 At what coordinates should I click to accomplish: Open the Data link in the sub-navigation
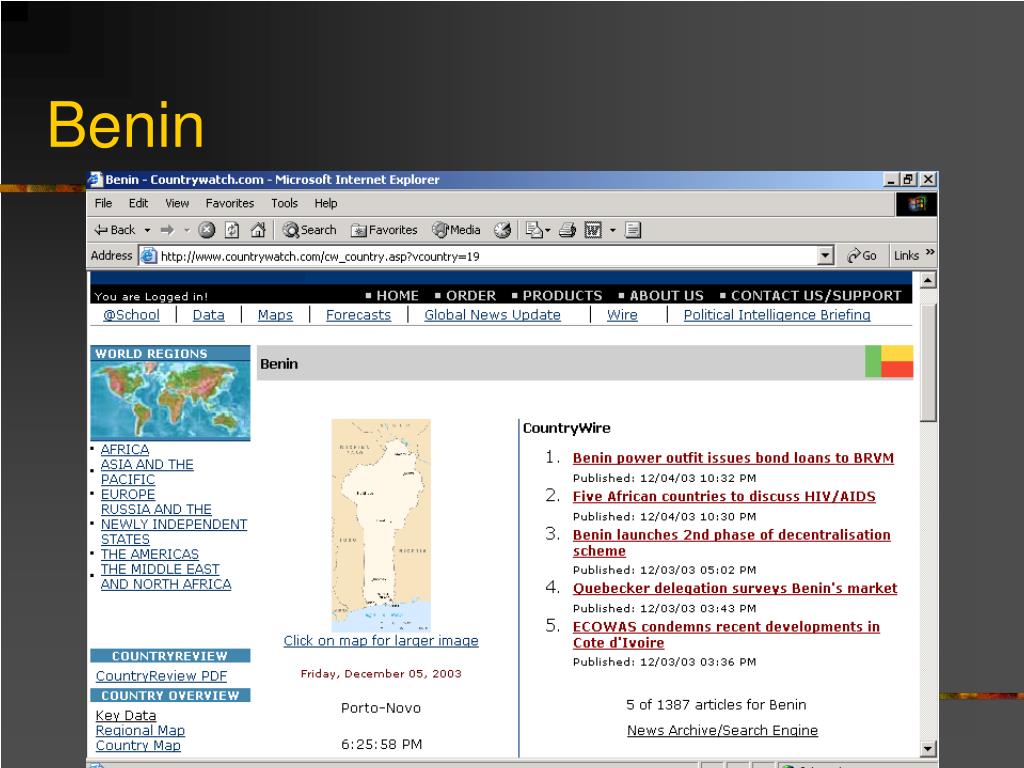(x=208, y=315)
